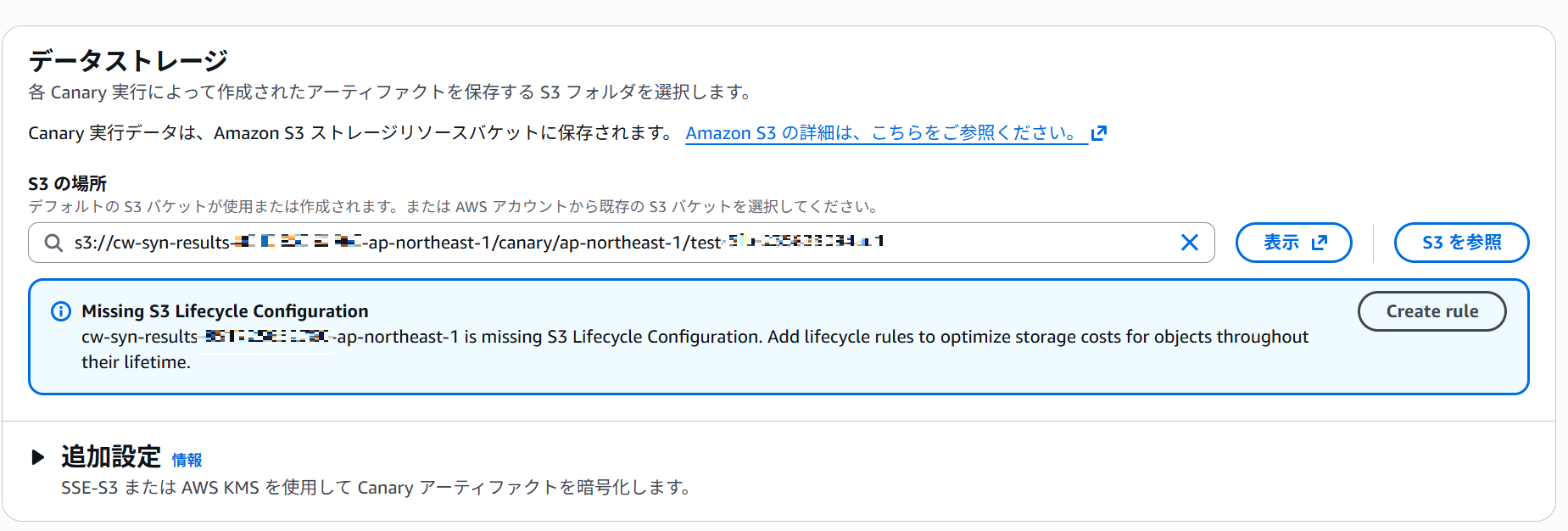Open the S3 を参照 browser button
Screen dimensions: 1568x531
pos(1460,243)
